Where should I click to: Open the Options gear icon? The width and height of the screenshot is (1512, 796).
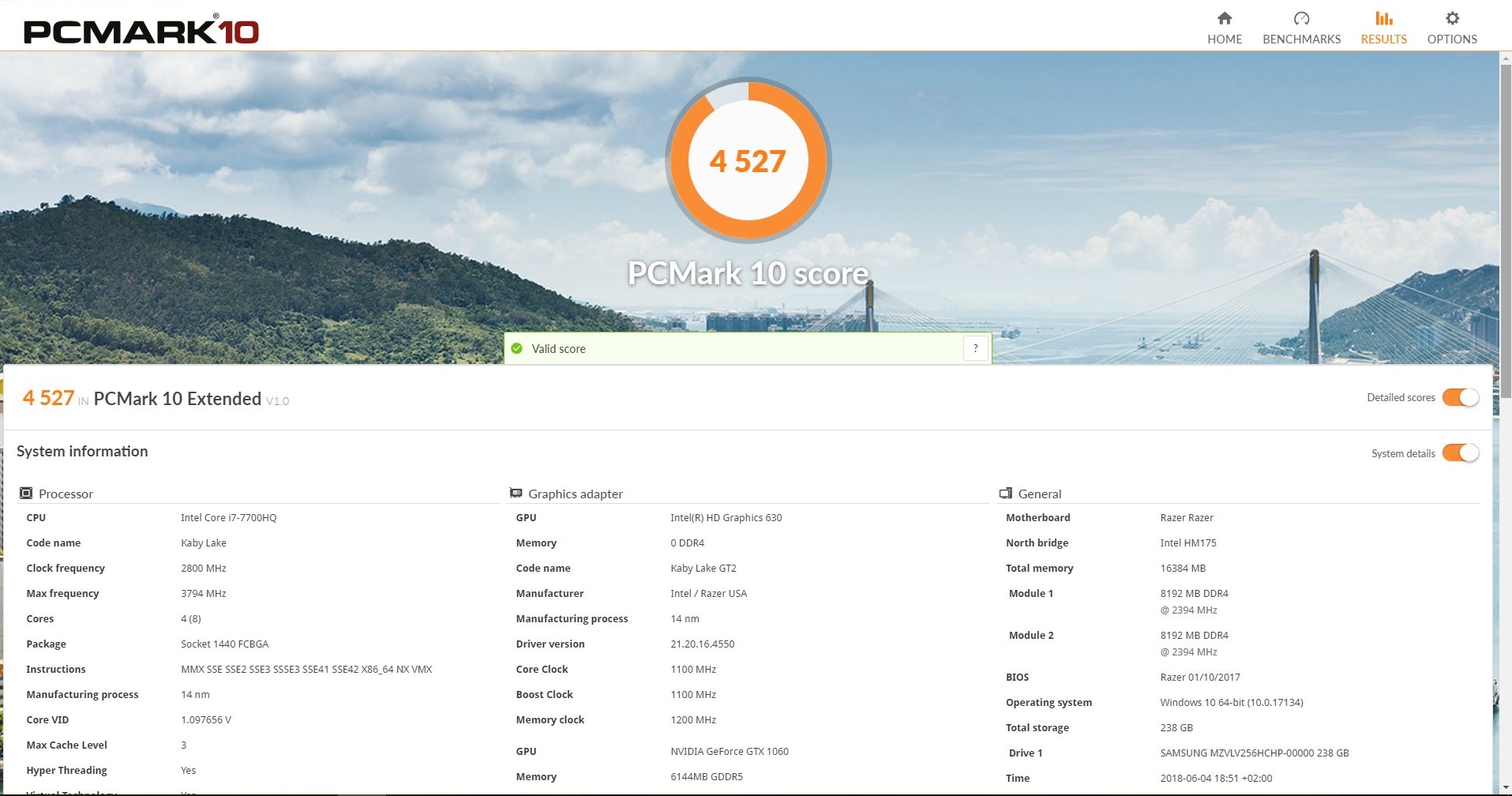[x=1452, y=18]
